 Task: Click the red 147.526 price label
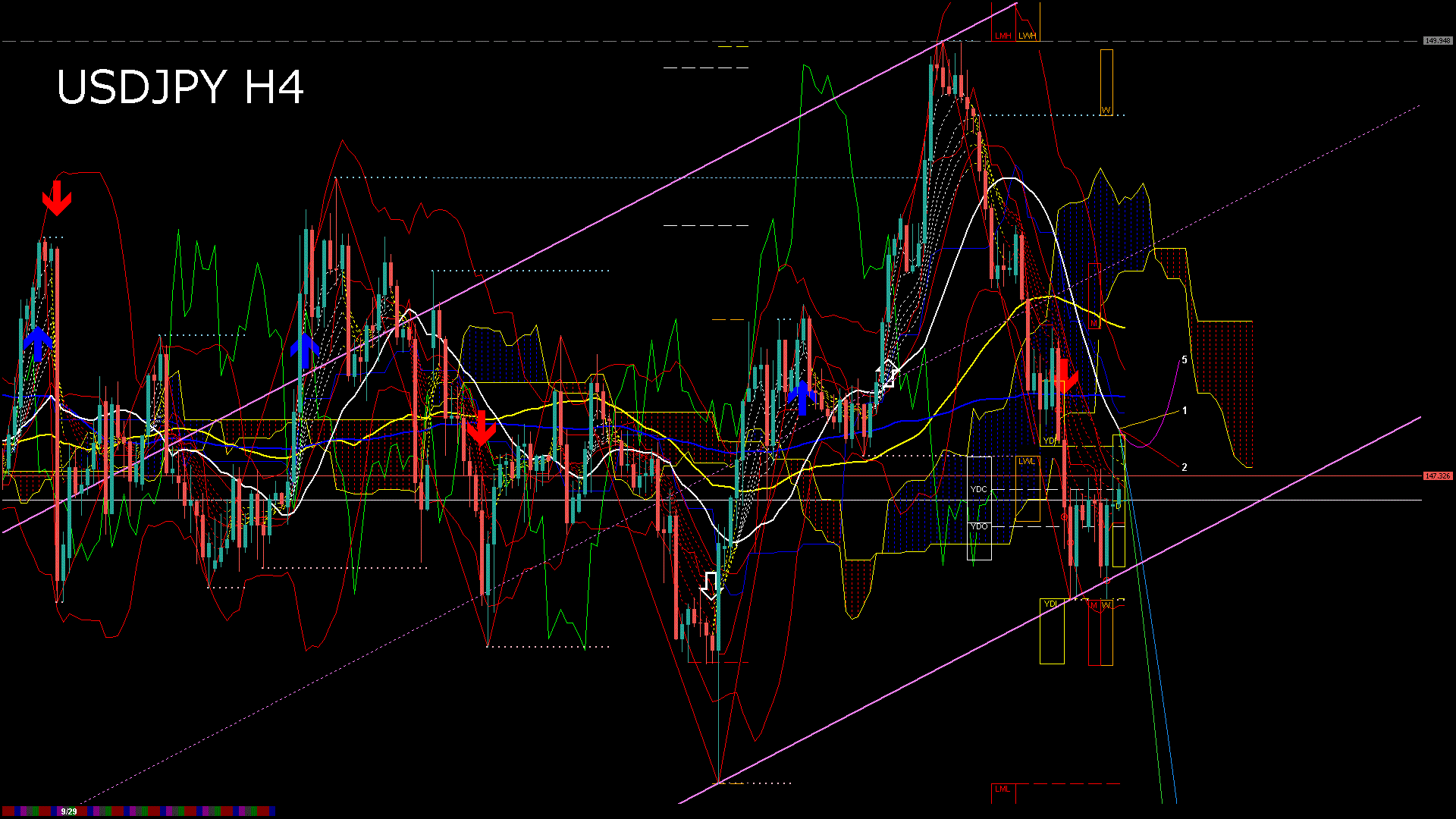(x=1437, y=476)
